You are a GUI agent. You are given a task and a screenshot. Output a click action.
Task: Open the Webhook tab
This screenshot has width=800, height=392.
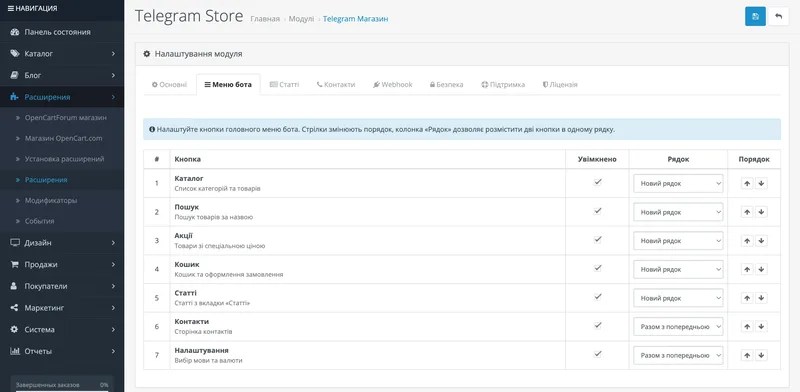click(393, 85)
